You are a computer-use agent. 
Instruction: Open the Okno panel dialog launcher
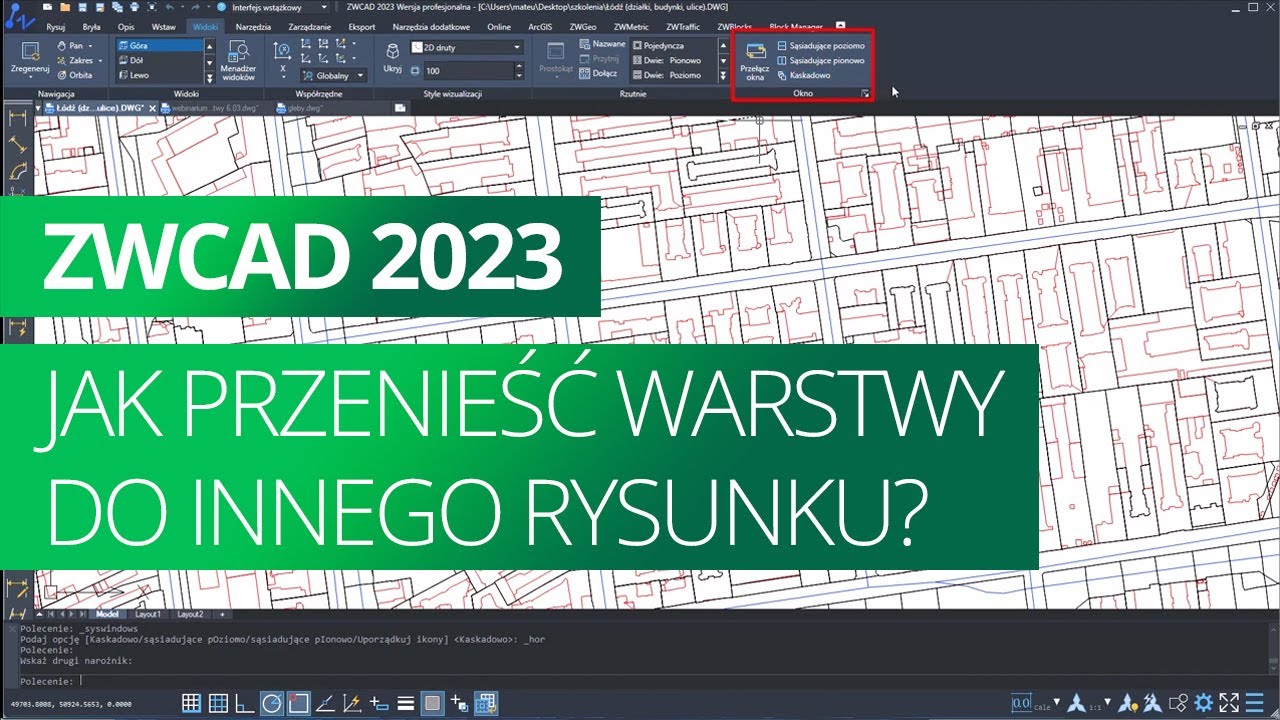(x=865, y=94)
